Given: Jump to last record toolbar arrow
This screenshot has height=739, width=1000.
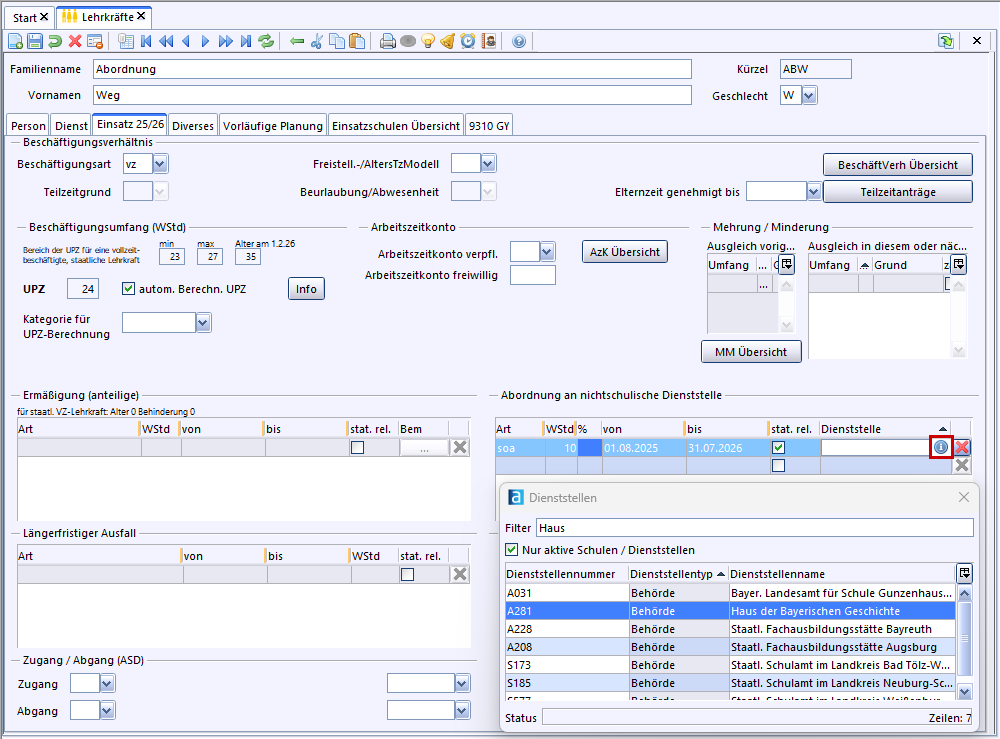Looking at the screenshot, I should [245, 41].
